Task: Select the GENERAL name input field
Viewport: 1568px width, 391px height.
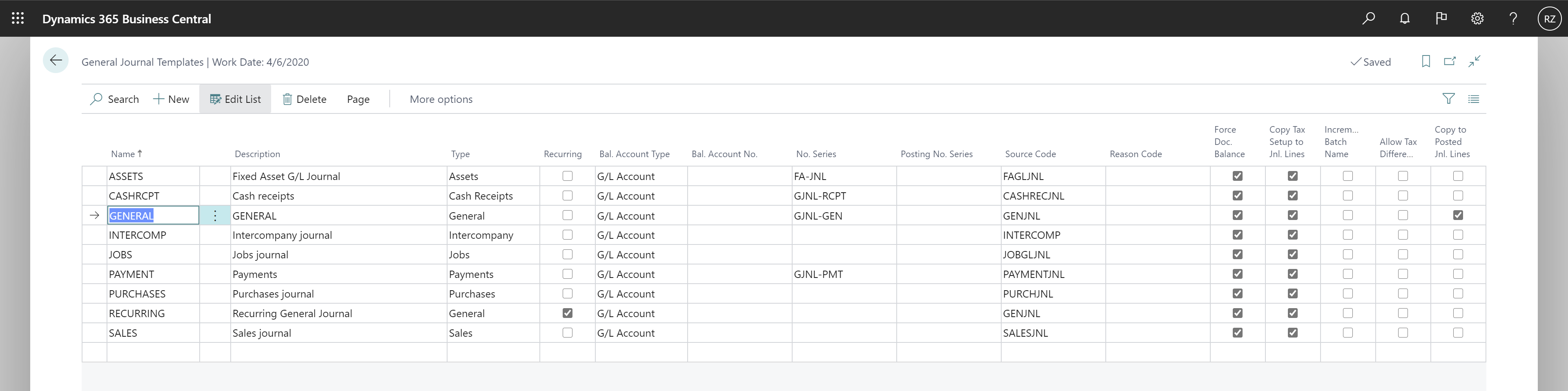Action: pos(152,215)
